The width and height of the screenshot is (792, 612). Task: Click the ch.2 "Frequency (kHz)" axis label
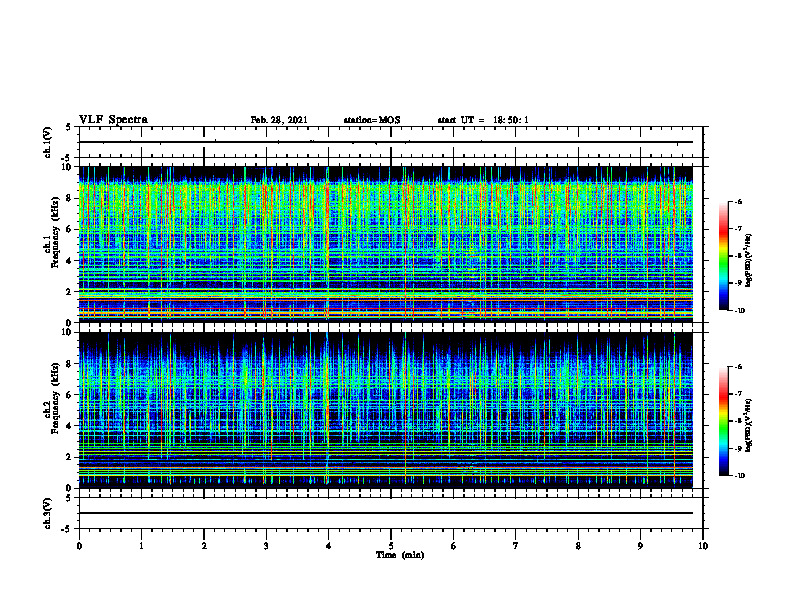pyautogui.click(x=55, y=398)
